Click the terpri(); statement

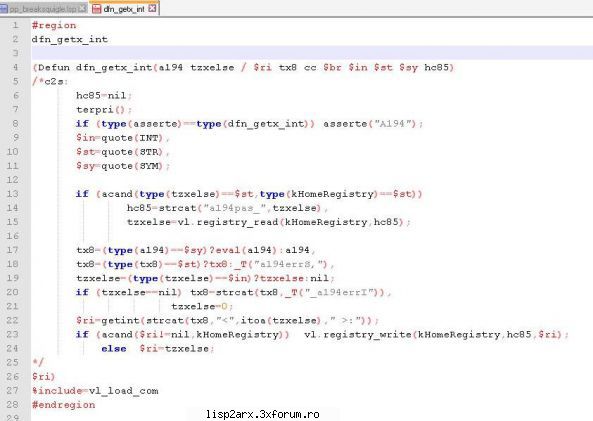tap(104, 110)
